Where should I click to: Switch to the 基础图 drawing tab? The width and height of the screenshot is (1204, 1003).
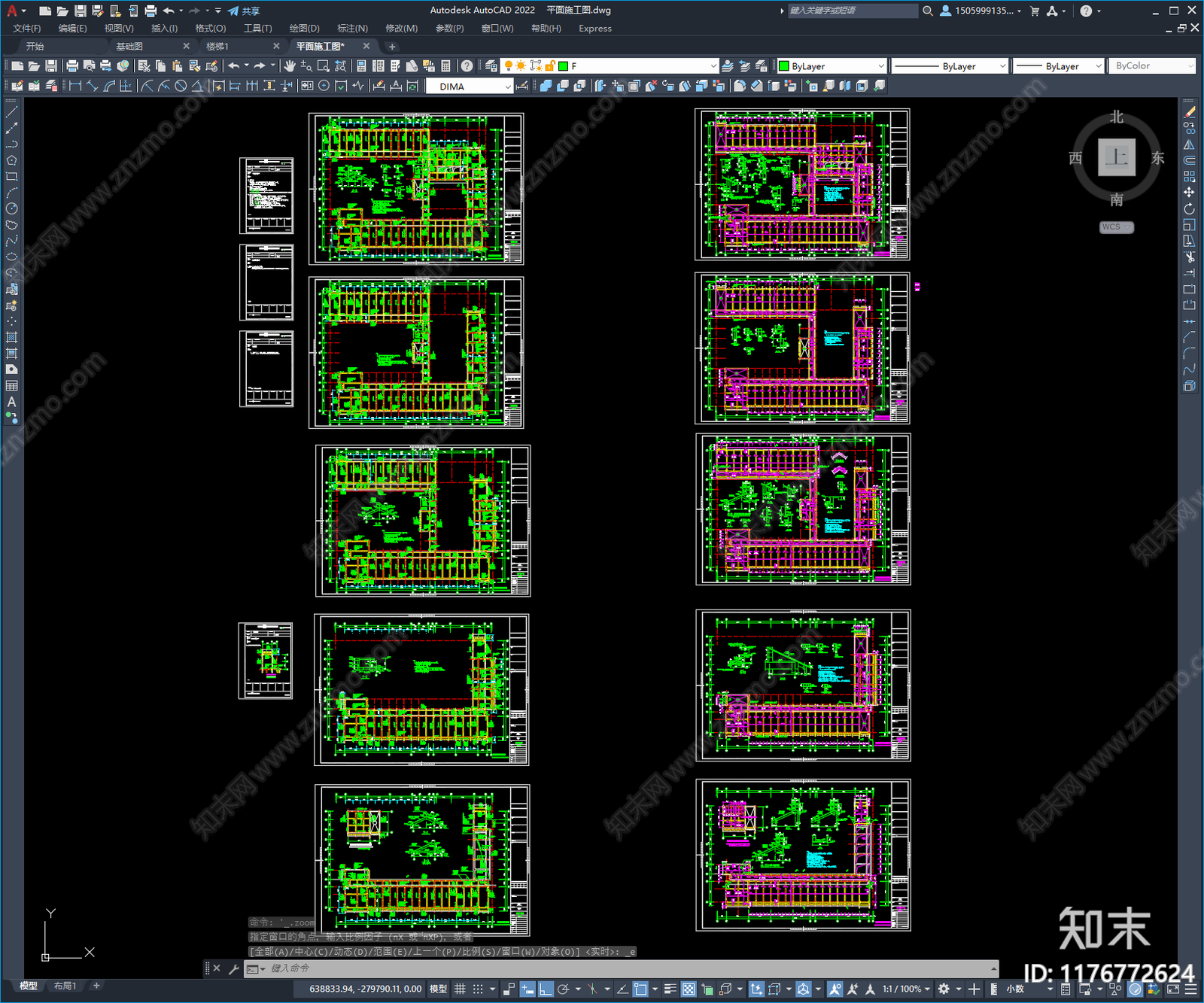129,47
